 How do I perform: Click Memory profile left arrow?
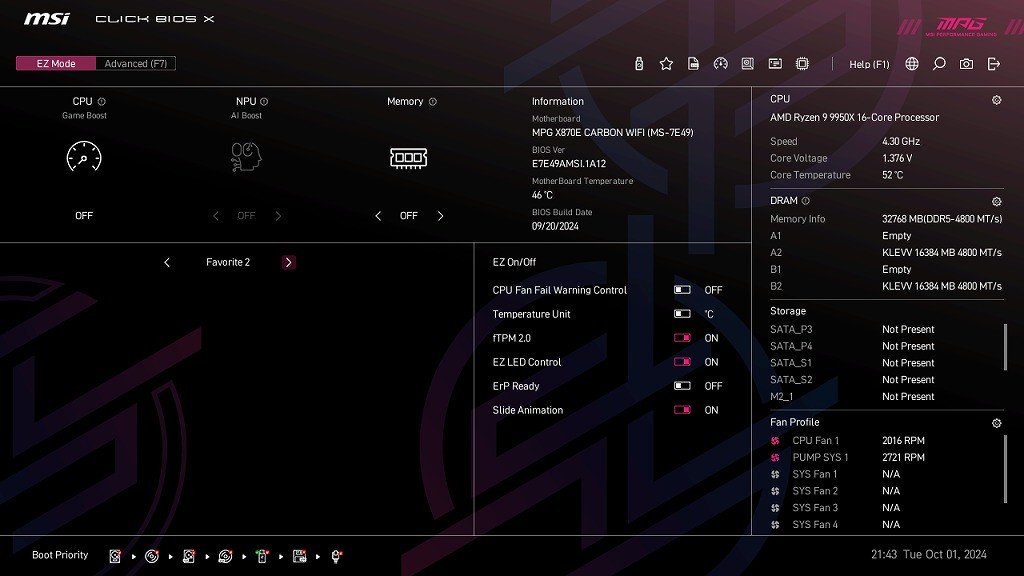[x=378, y=216]
